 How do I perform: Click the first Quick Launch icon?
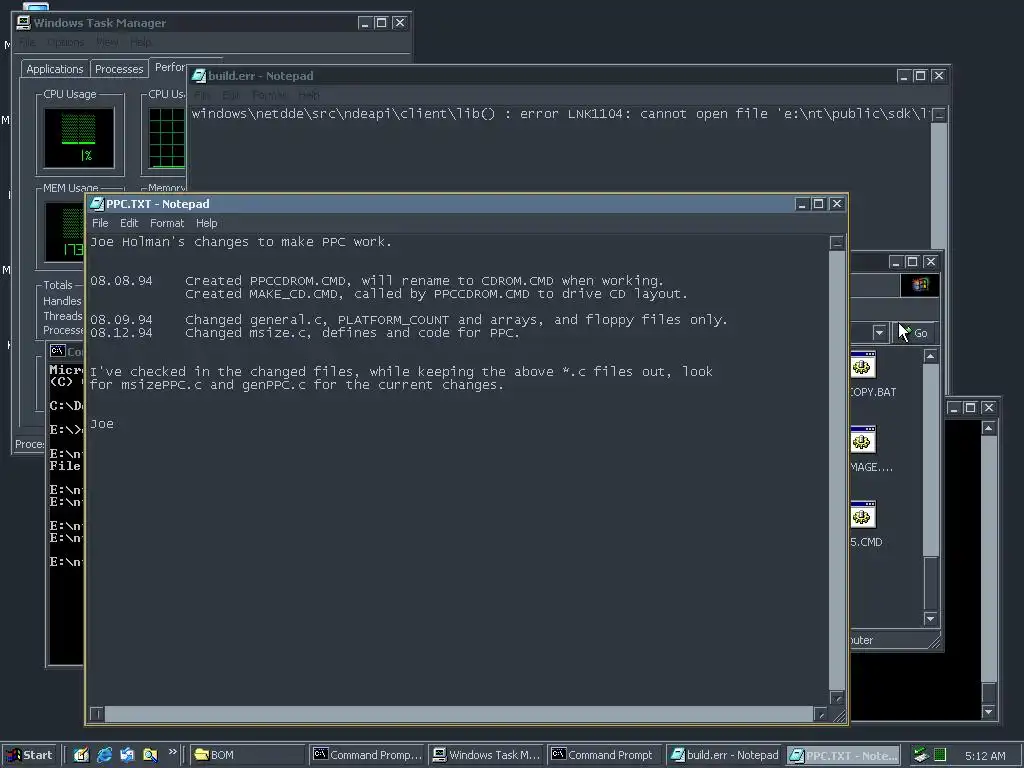81,755
